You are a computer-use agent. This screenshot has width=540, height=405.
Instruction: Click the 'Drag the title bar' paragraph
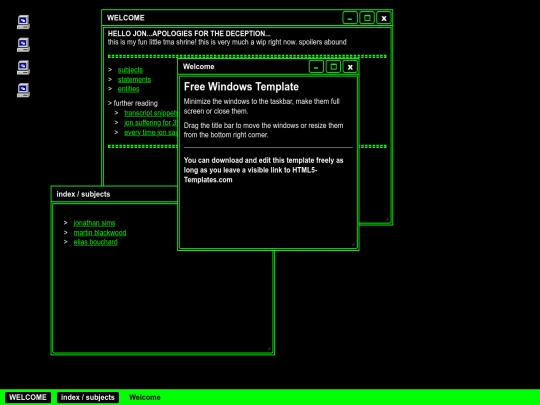point(263,130)
